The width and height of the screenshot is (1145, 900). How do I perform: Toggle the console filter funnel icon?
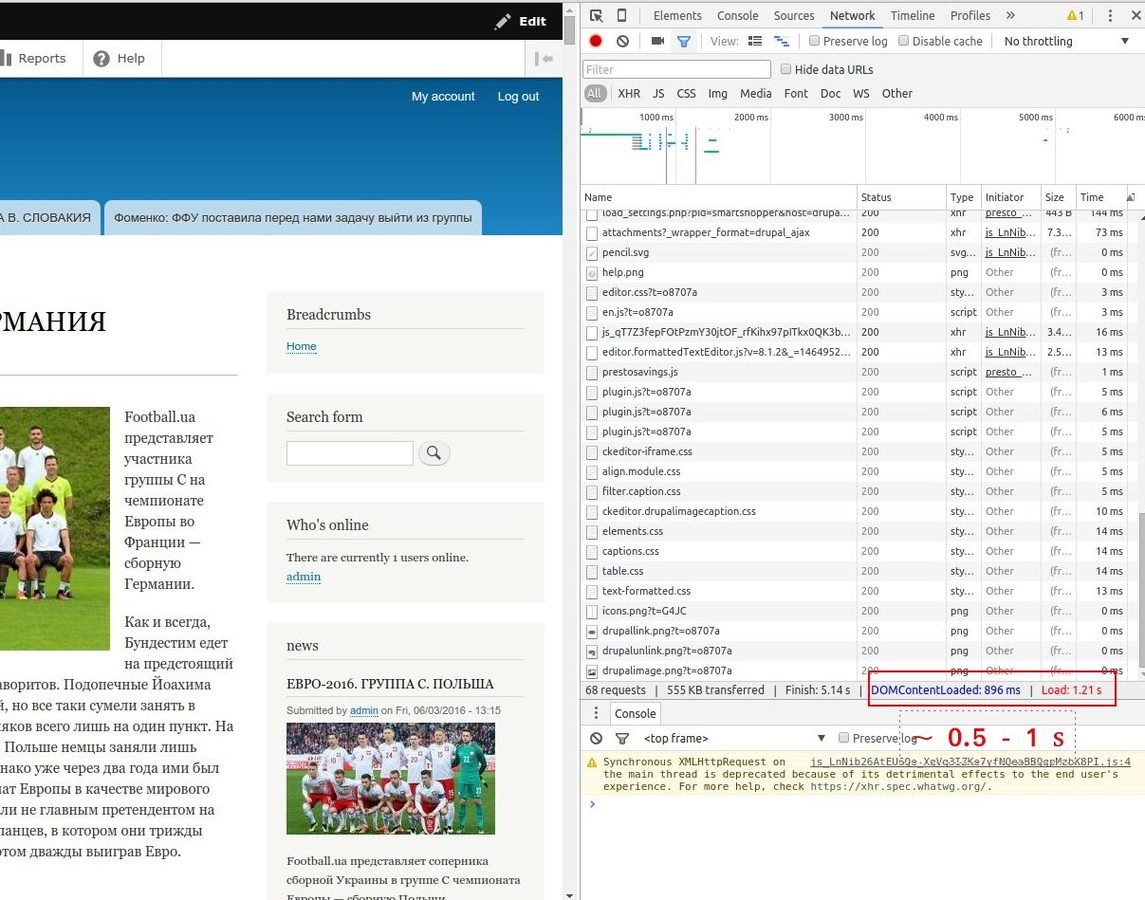pyautogui.click(x=621, y=739)
